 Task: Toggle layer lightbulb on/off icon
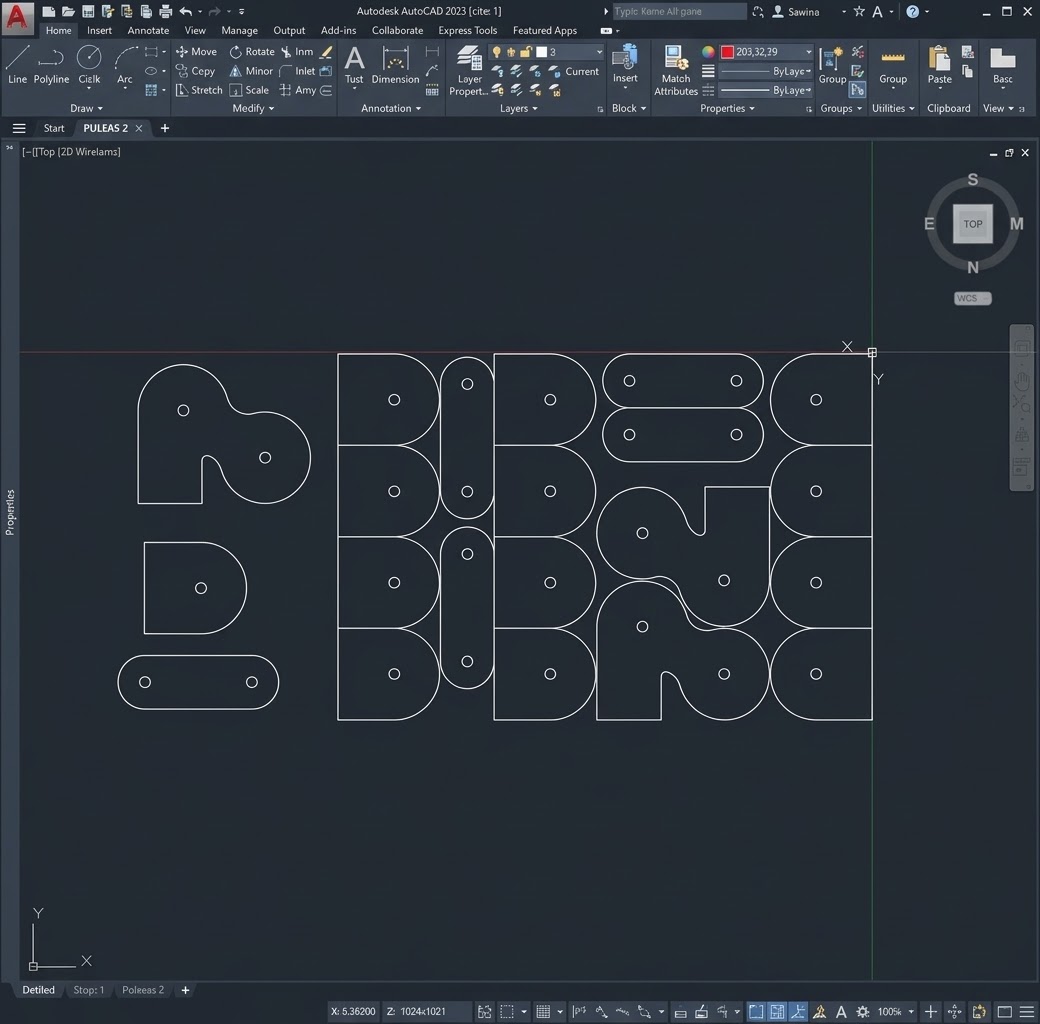point(496,52)
